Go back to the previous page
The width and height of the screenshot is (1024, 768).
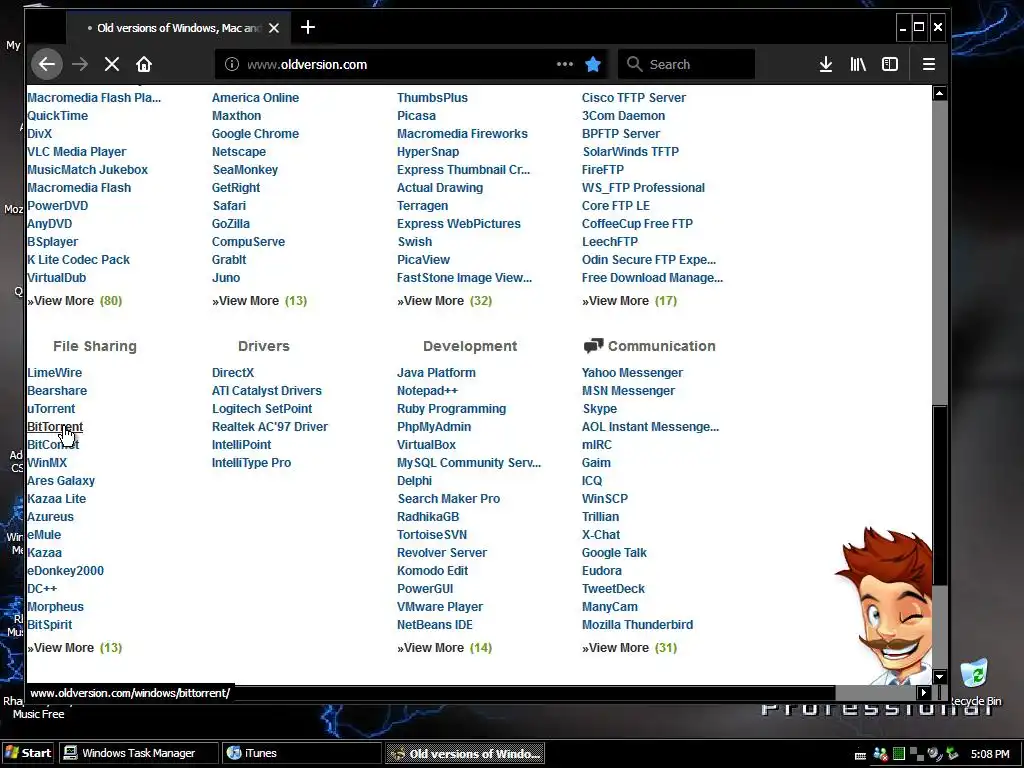click(x=46, y=64)
